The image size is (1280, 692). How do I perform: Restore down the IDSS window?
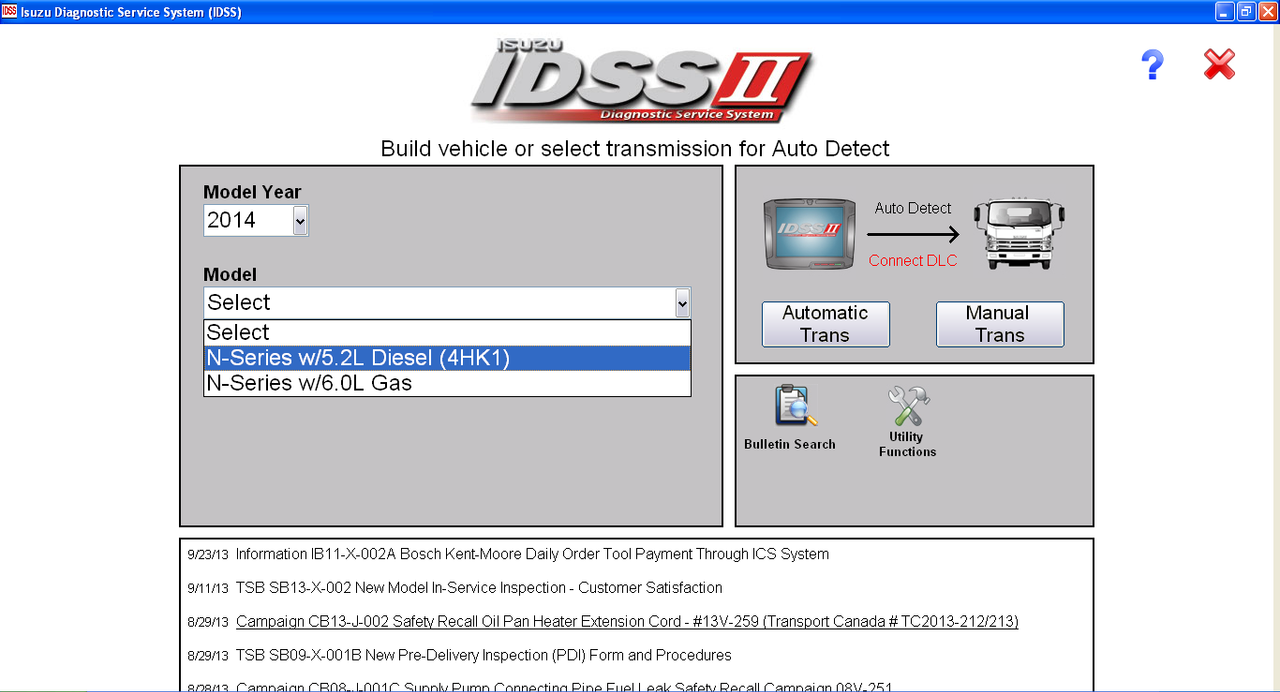[x=1246, y=12]
